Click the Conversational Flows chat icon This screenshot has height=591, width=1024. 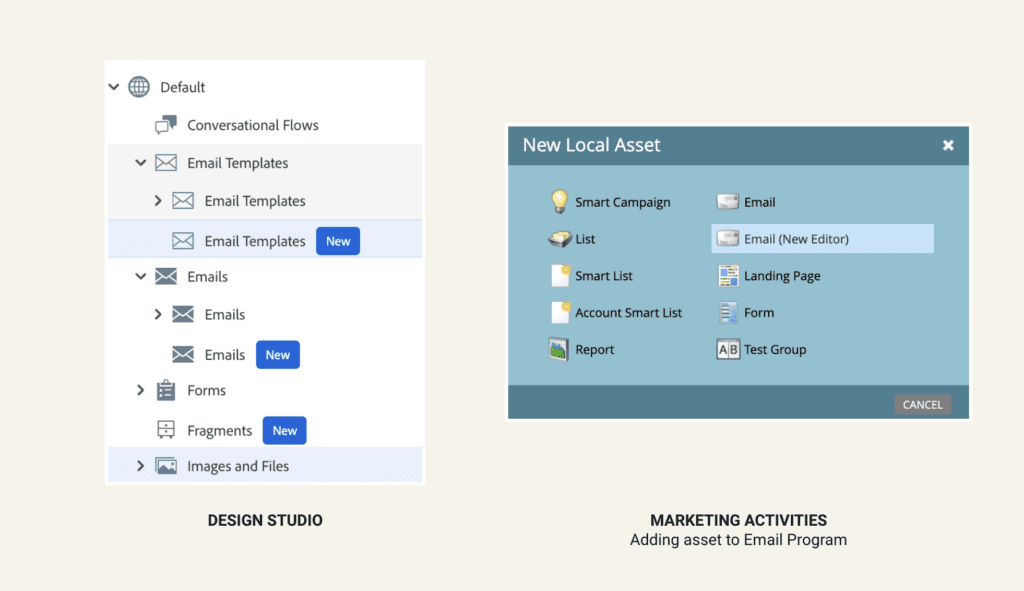pyautogui.click(x=166, y=125)
